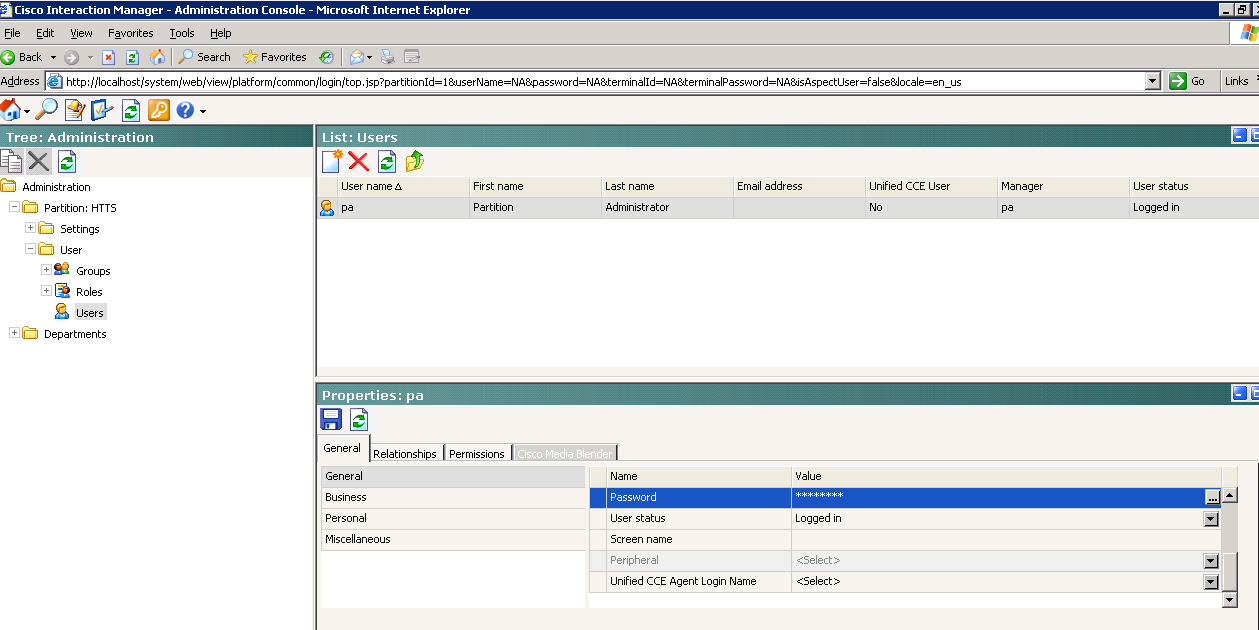Expand the Groups node

[x=46, y=270]
